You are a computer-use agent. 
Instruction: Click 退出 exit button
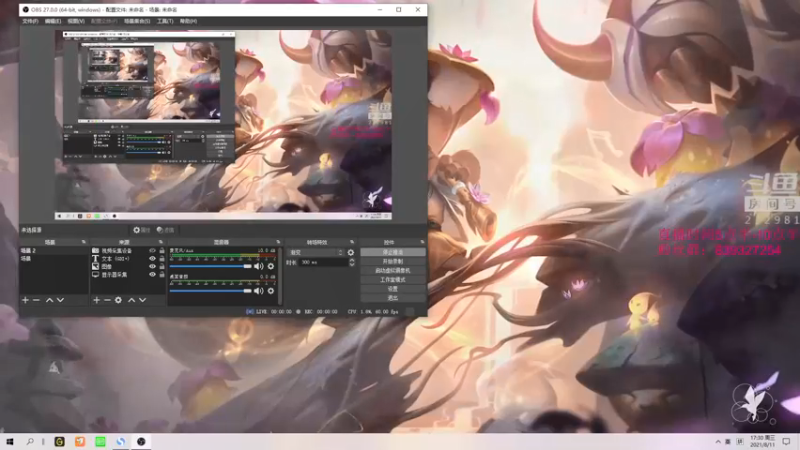(x=393, y=298)
